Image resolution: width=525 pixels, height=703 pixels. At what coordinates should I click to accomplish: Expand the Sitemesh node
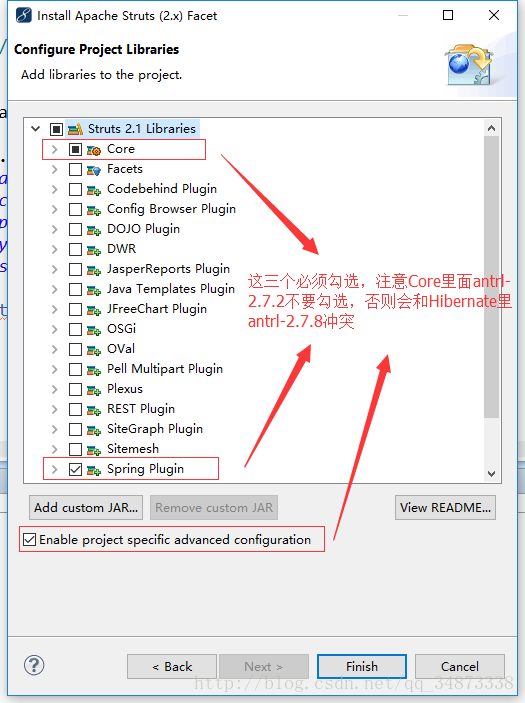pos(55,449)
